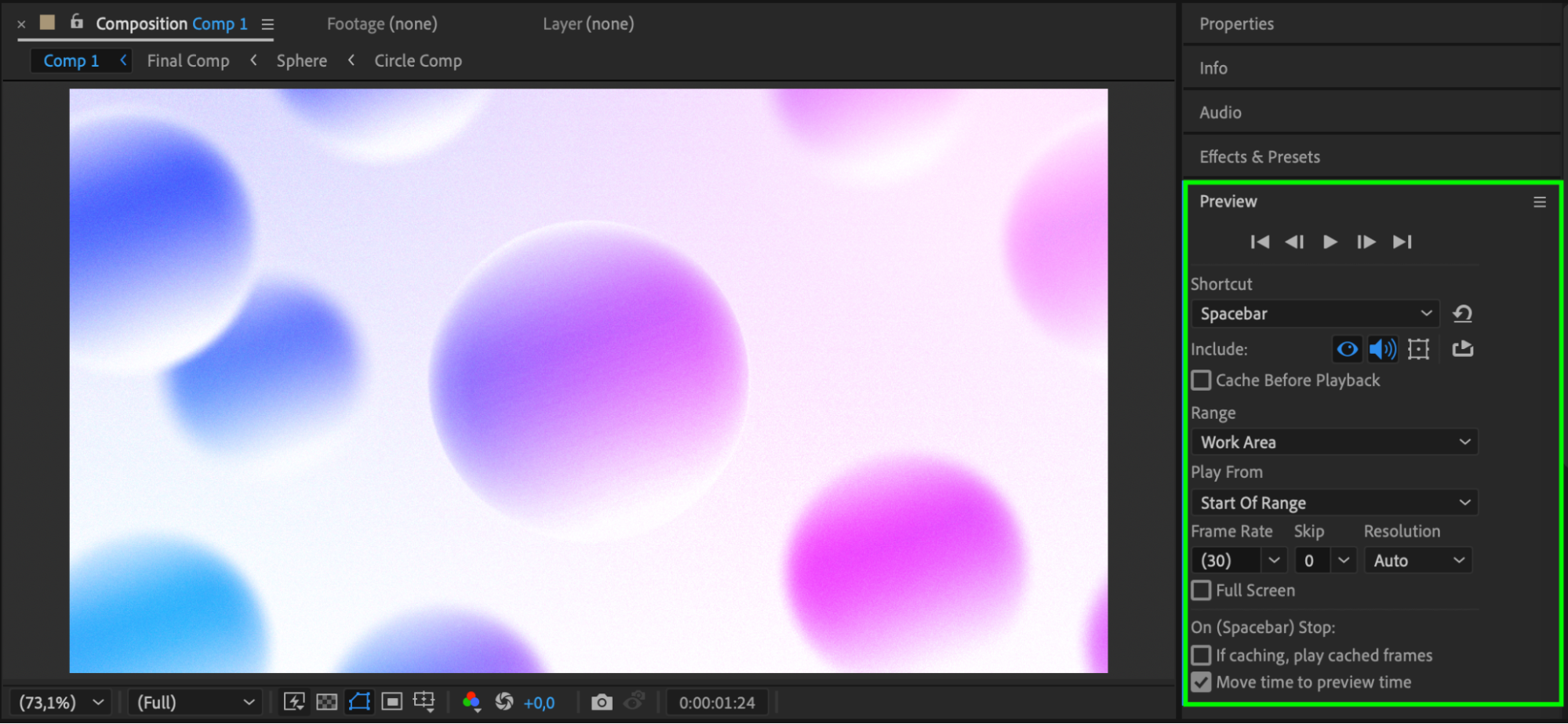Open the Preview Resolution dropdown set to Auto

(x=1418, y=561)
